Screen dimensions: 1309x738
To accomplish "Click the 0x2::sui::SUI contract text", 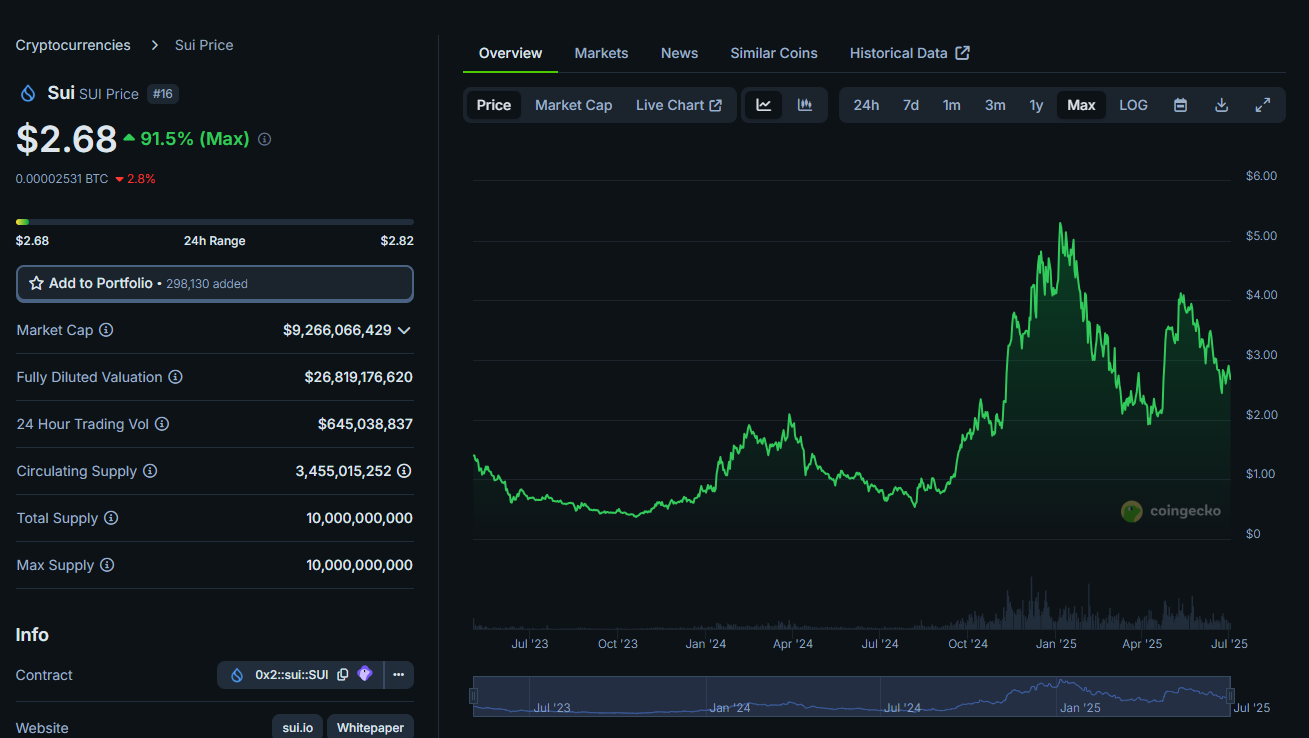I will (x=291, y=675).
